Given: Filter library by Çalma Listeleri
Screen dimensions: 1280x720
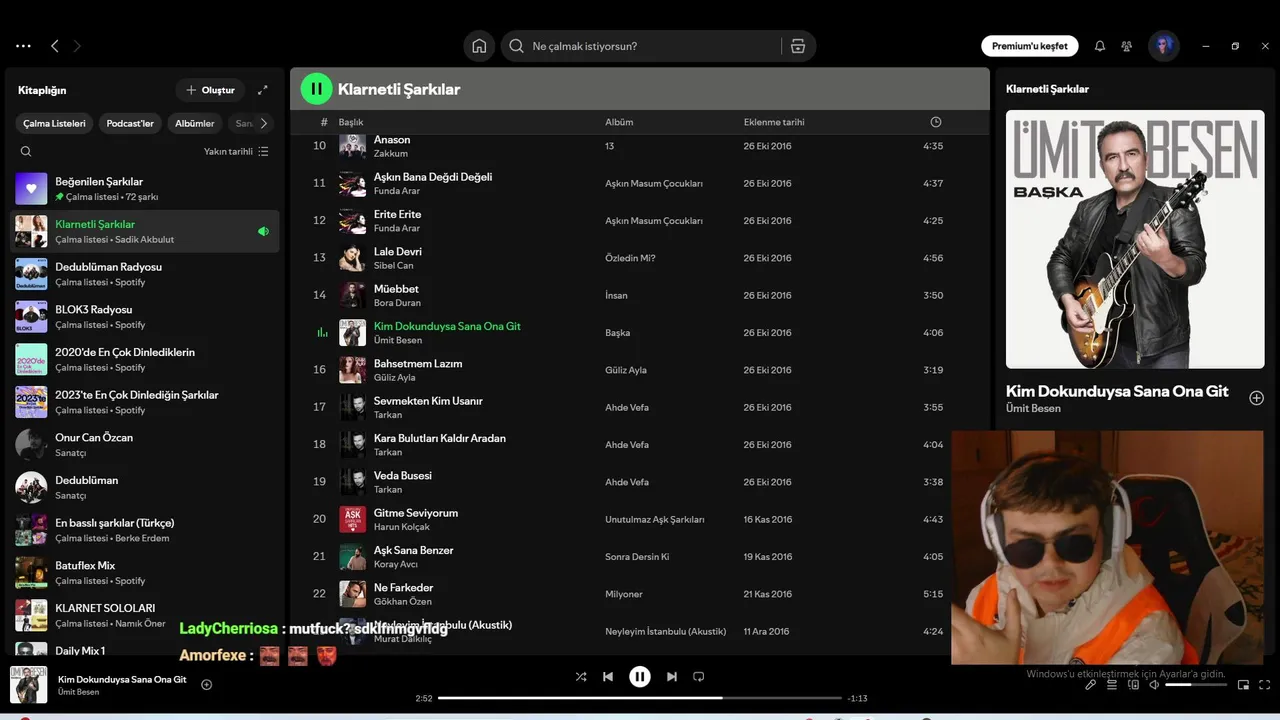Looking at the screenshot, I should pyautogui.click(x=55, y=124).
